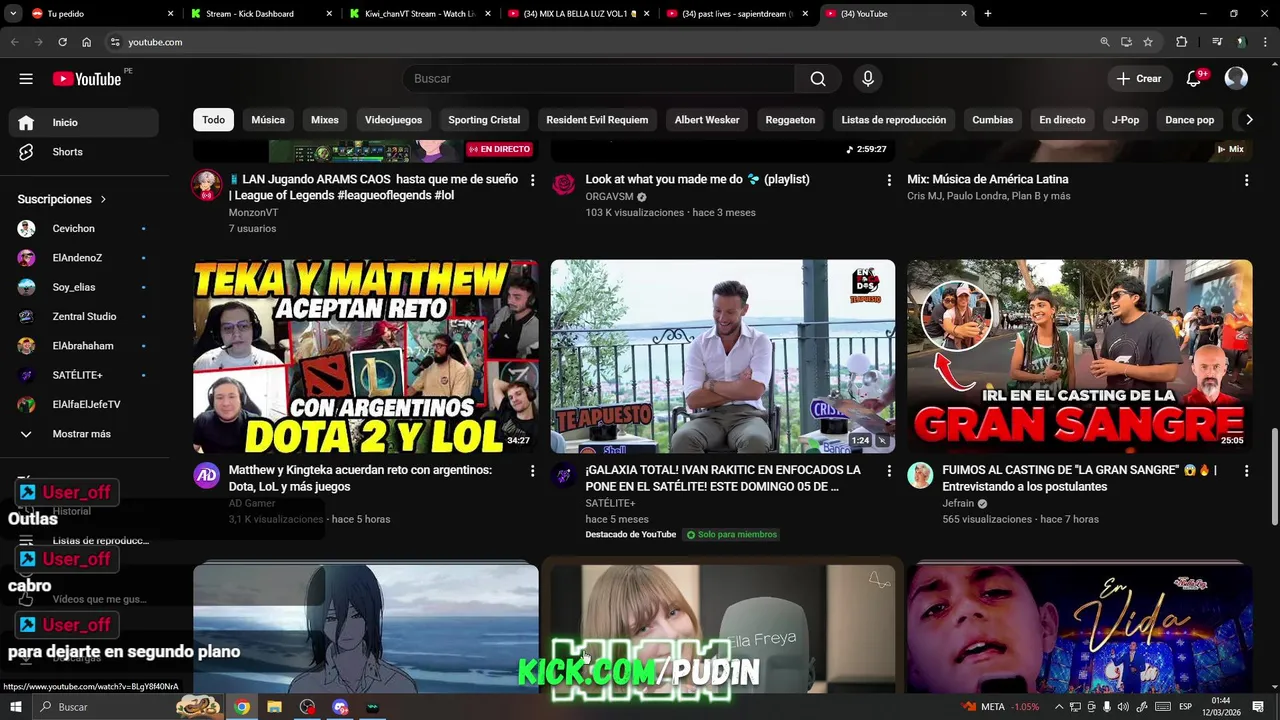Screen dimensions: 1280x720
Task: Select the J-Pop chip
Action: [x=1125, y=120]
